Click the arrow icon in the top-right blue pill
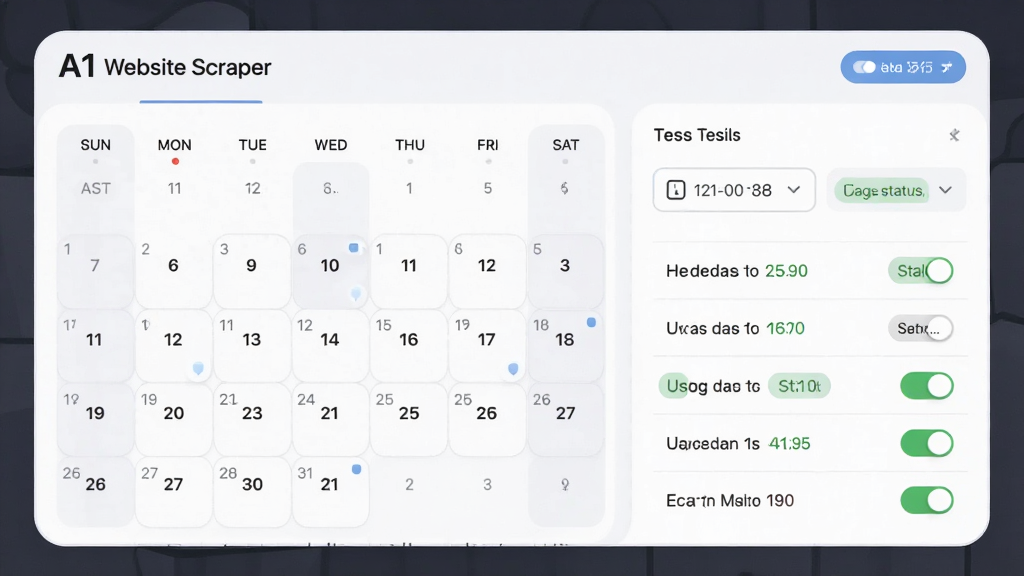1024x576 pixels. point(946,67)
